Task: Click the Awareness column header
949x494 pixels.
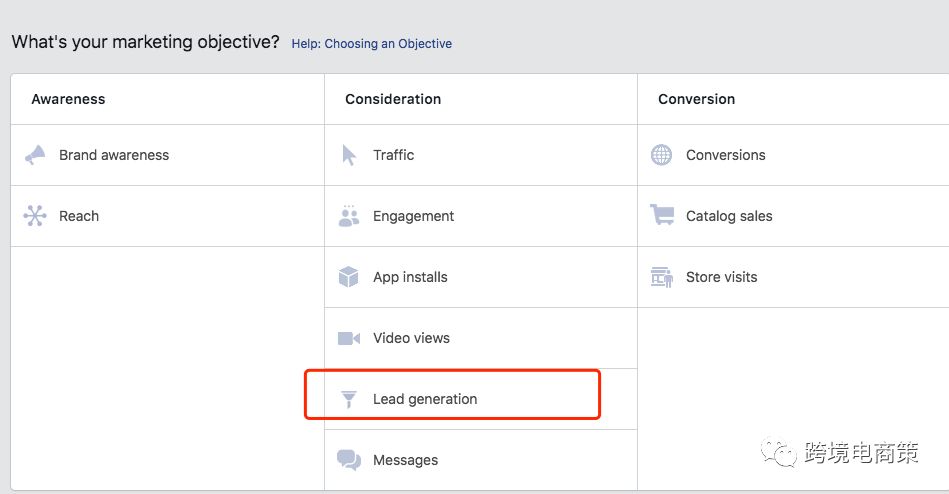Action: (68, 99)
